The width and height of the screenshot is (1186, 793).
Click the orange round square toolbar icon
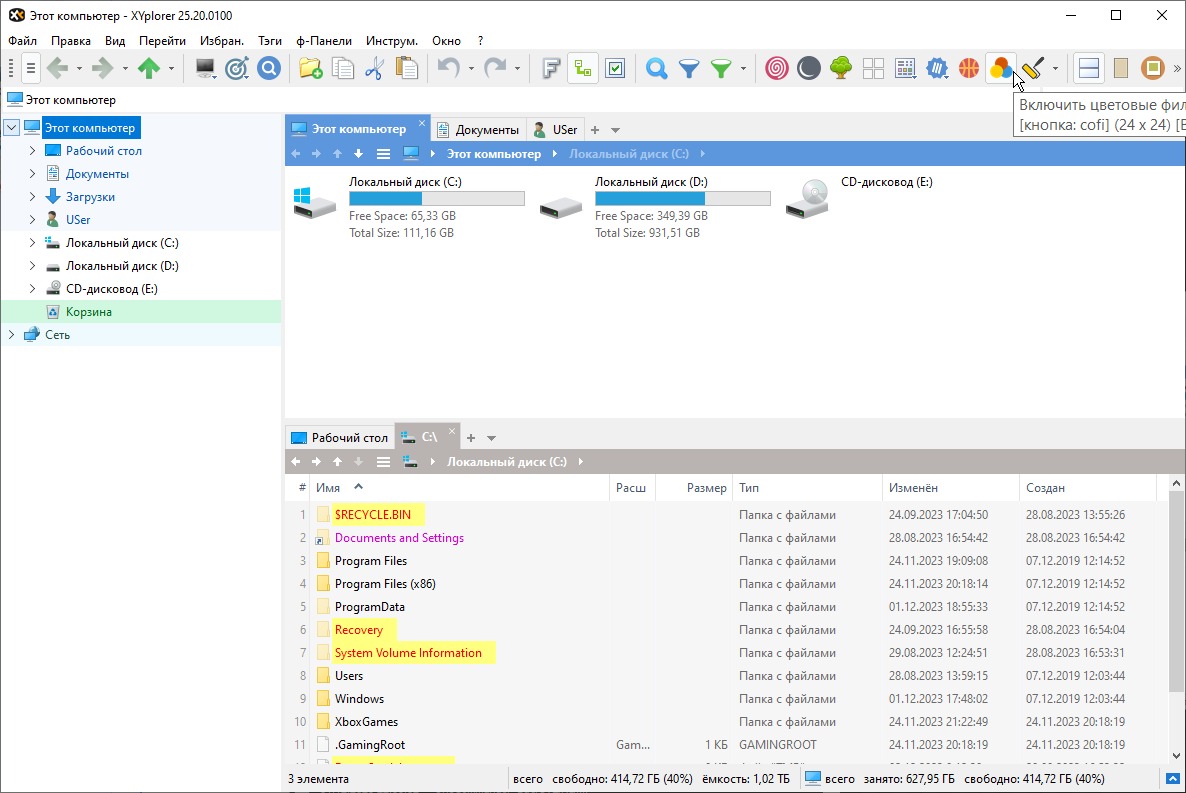[x=1153, y=68]
